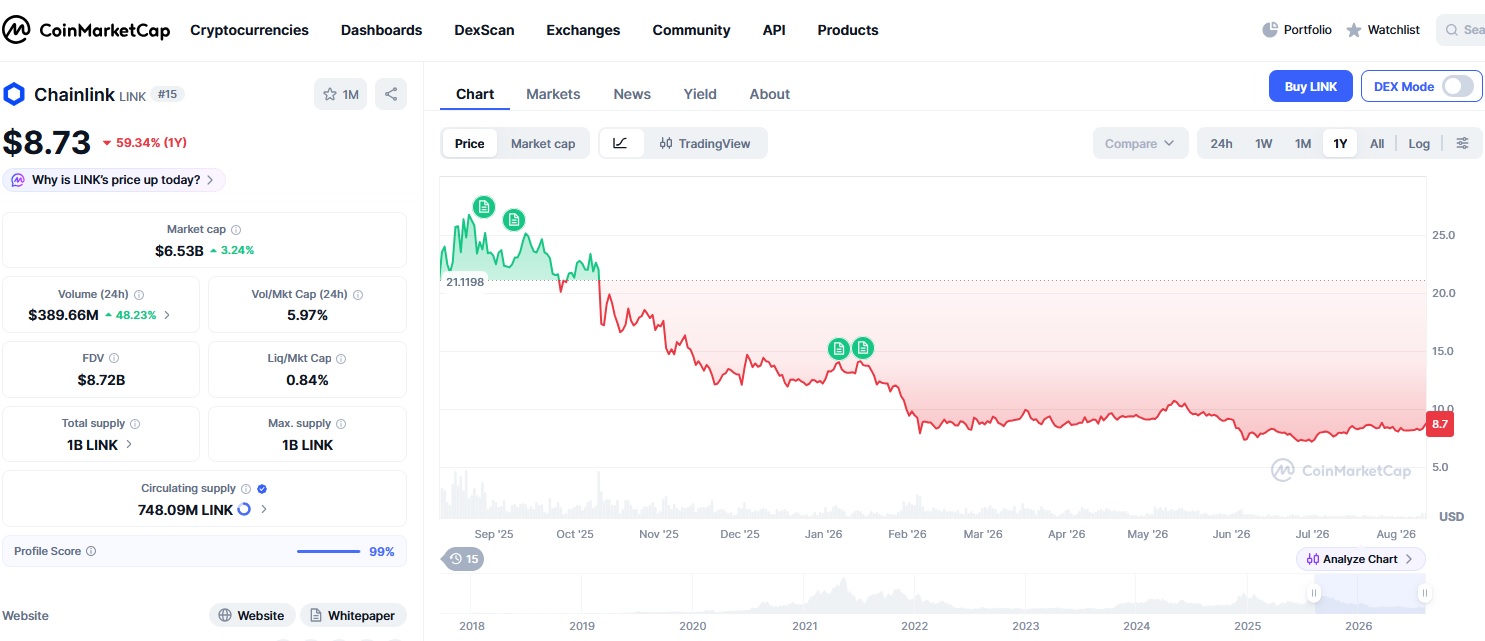The image size is (1485, 641).
Task: Open Chainlink Website link
Action: pos(252,615)
